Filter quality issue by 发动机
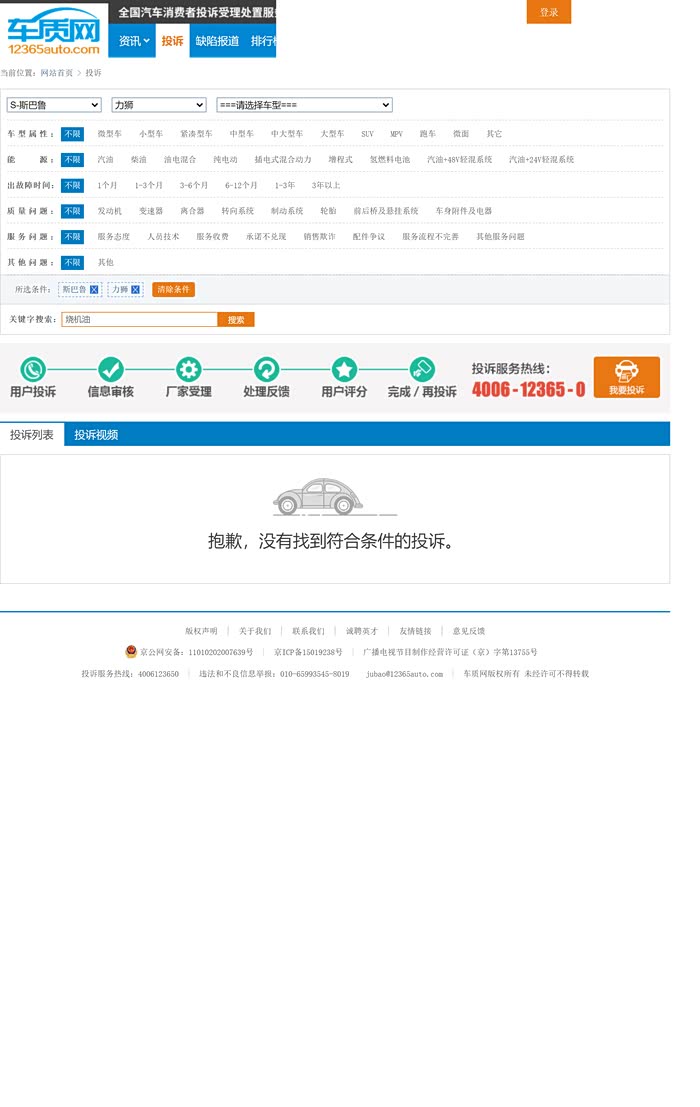The image size is (700, 1107). click(x=109, y=210)
